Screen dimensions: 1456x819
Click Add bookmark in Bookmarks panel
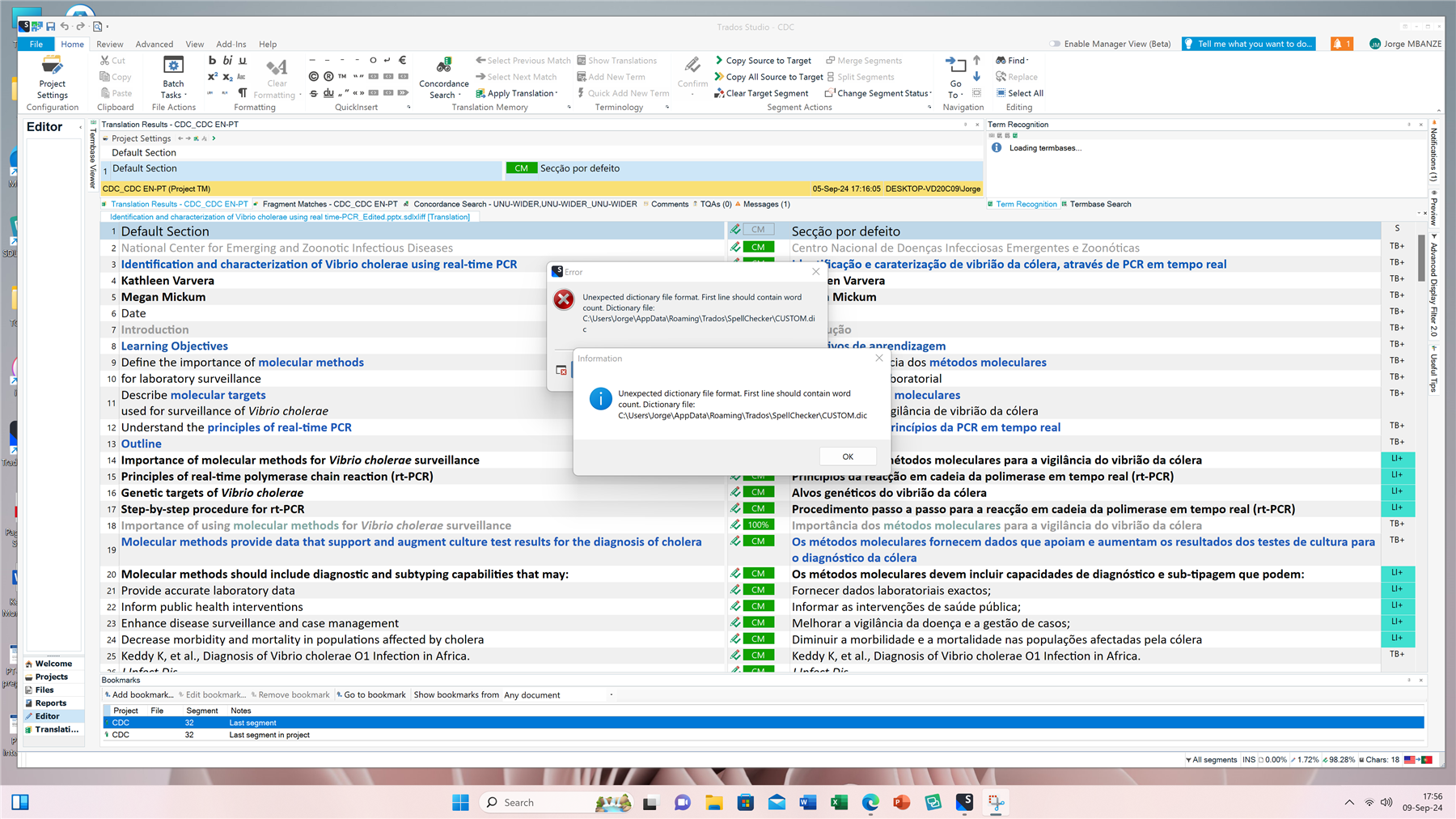[x=139, y=694]
